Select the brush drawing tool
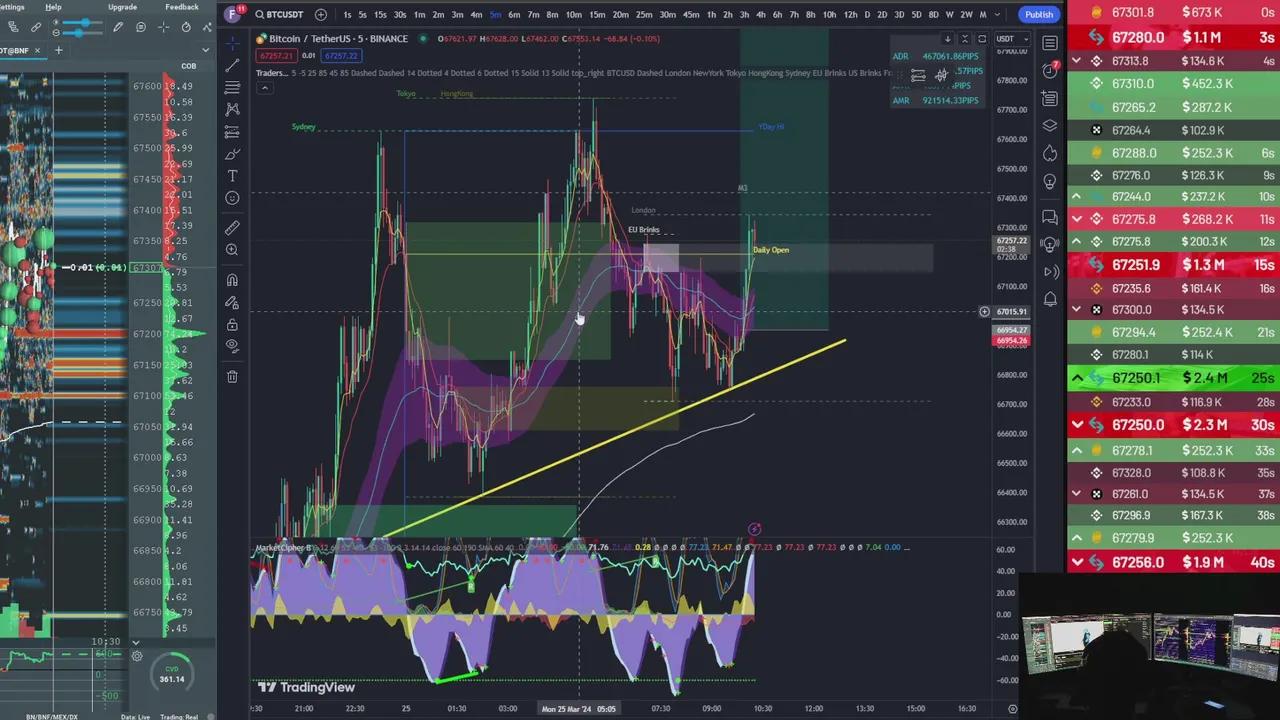 [x=232, y=154]
